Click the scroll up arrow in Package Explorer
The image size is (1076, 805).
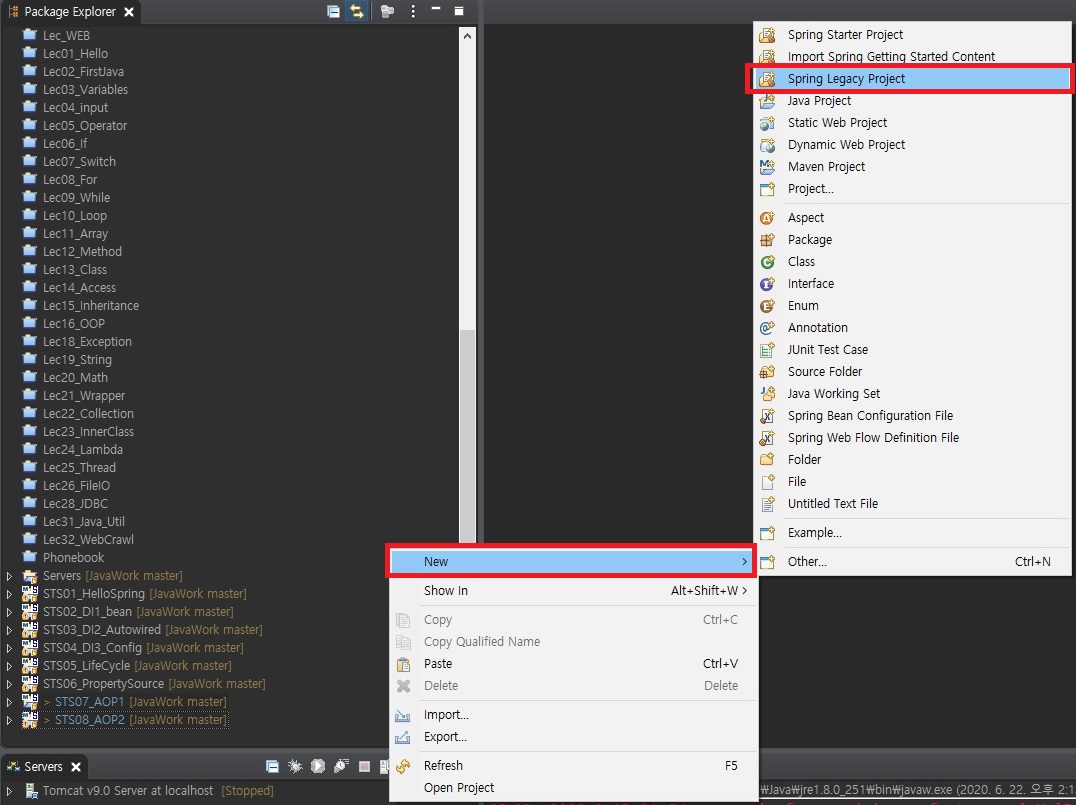[x=467, y=36]
